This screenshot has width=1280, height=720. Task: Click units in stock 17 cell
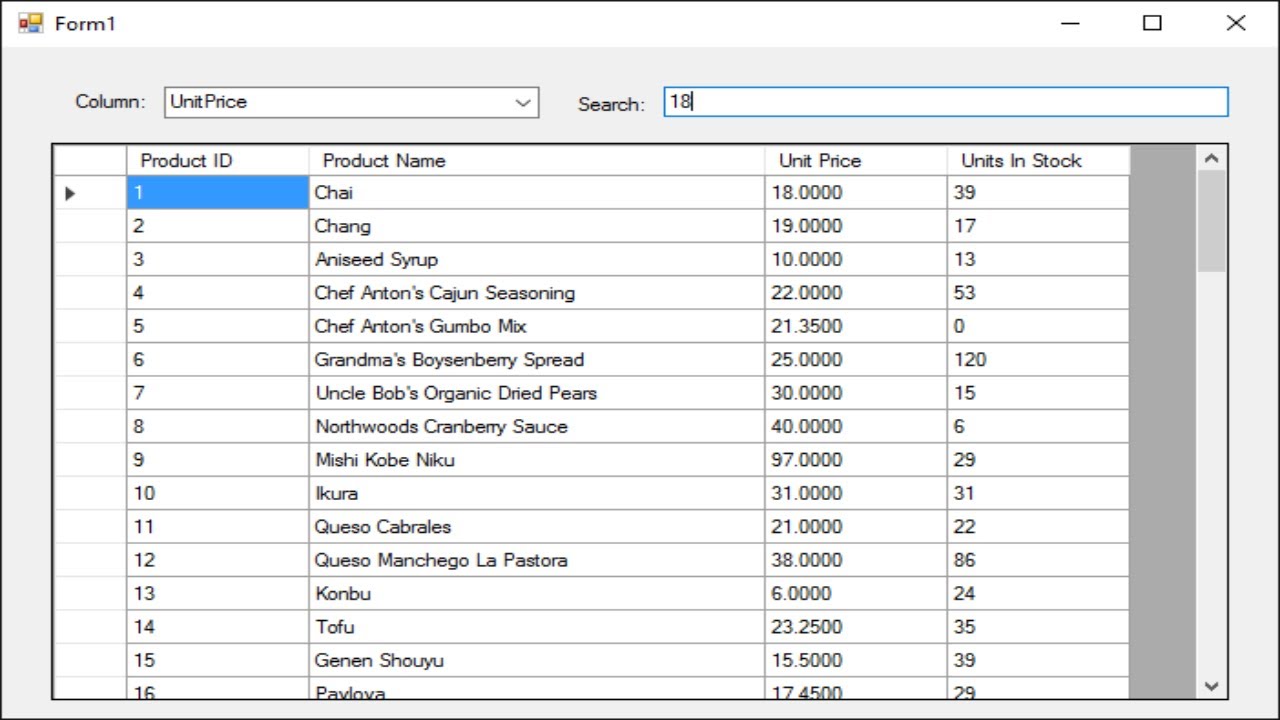click(x=1038, y=226)
